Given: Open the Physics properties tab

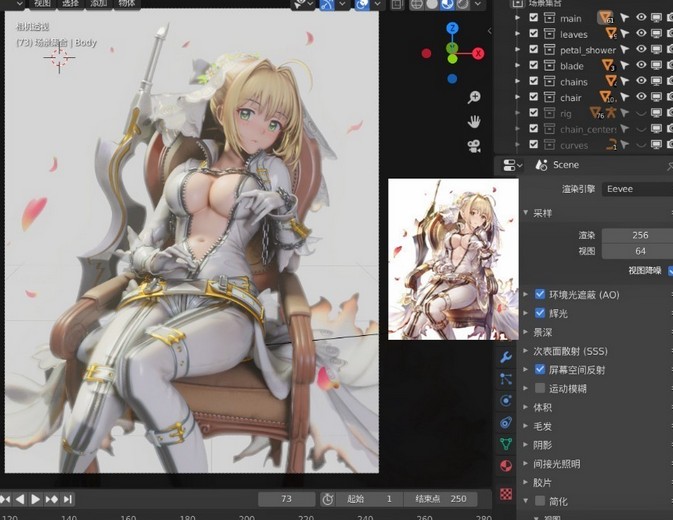Looking at the screenshot, I should pos(506,401).
